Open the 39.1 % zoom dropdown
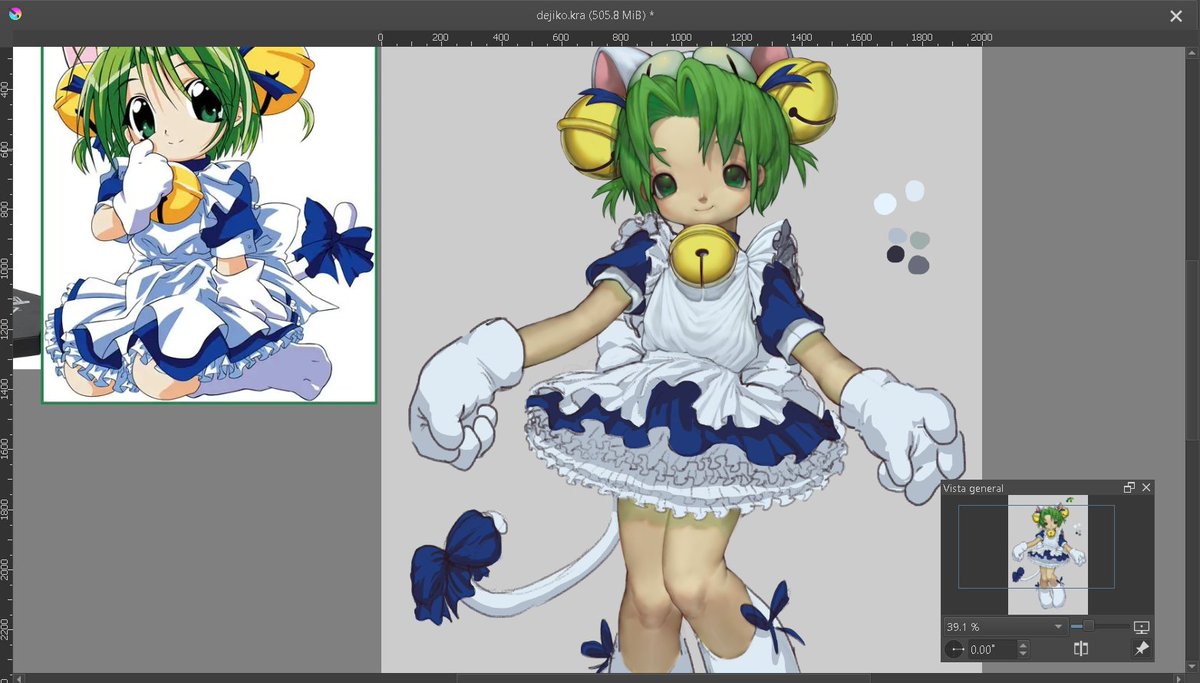This screenshot has height=683, width=1200. (1005, 627)
